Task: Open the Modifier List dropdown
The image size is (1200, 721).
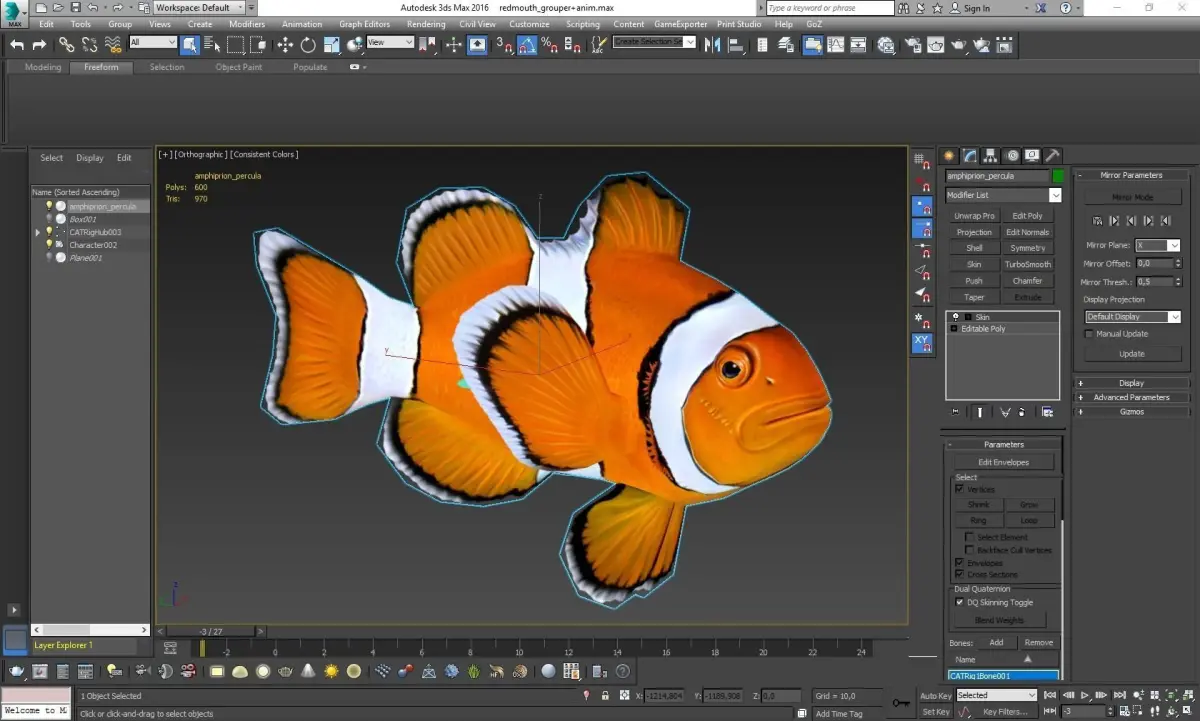Action: tap(1055, 195)
